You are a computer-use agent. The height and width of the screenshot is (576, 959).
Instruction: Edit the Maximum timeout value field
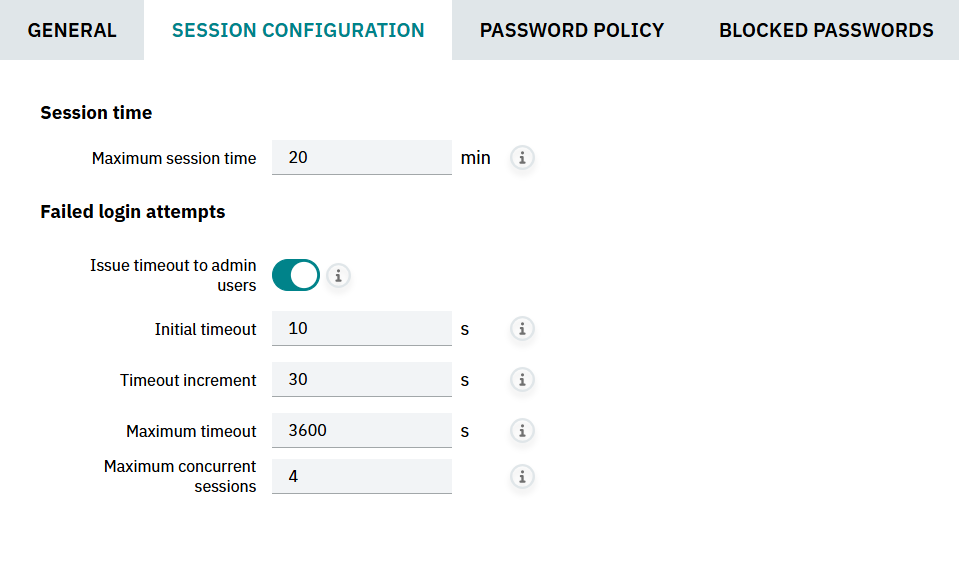coord(361,431)
